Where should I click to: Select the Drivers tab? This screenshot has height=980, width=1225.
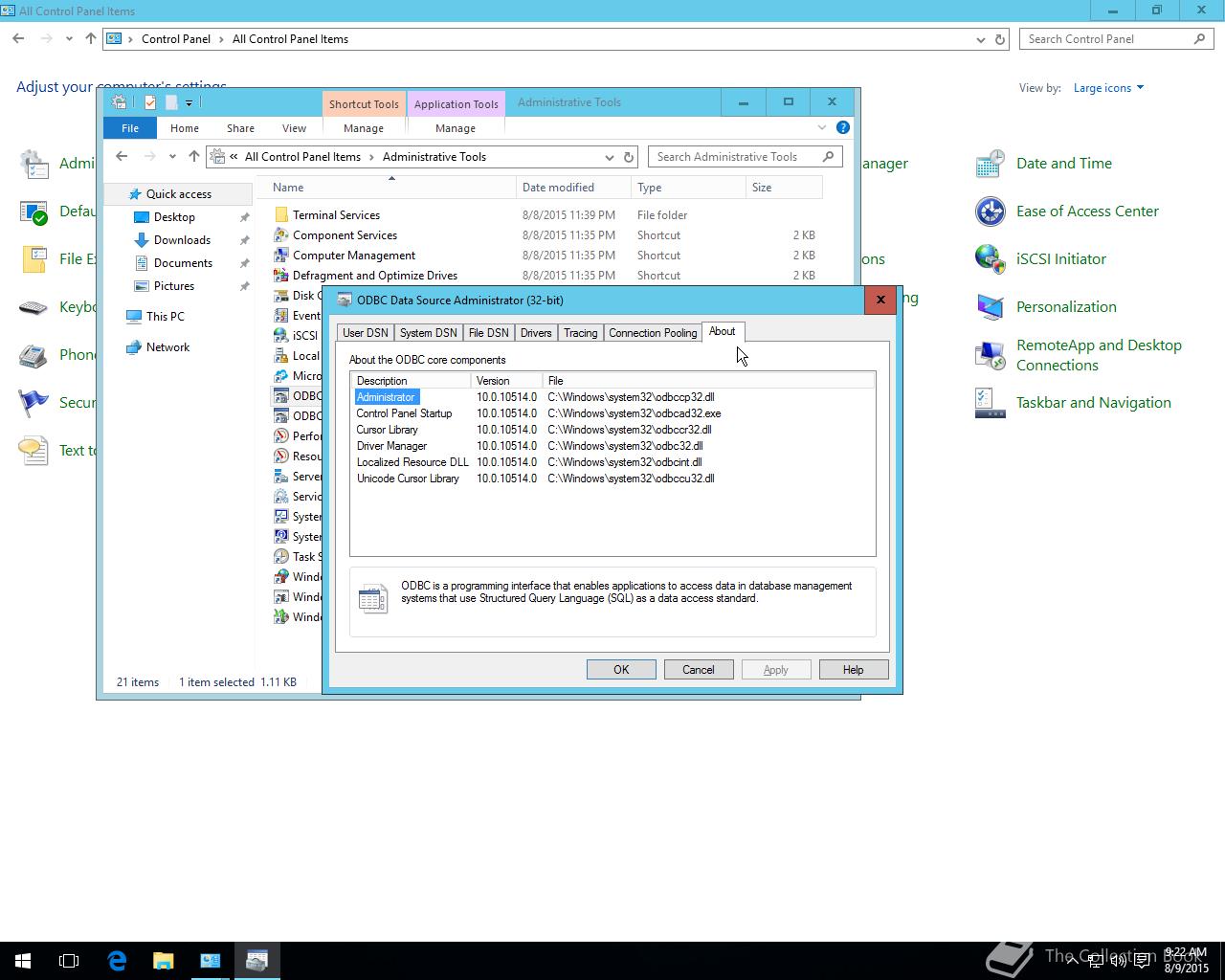(536, 333)
